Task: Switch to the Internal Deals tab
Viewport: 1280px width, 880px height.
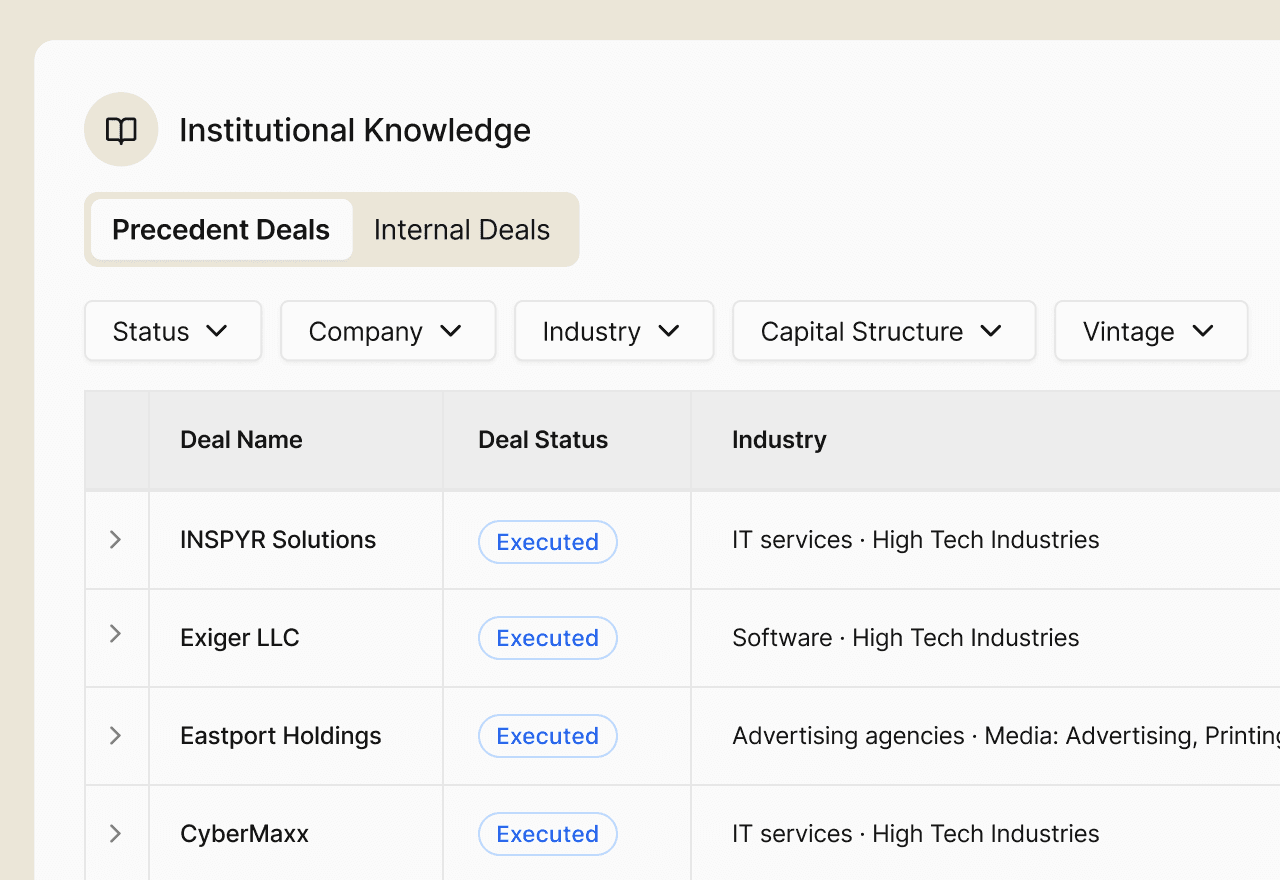Action: (x=462, y=230)
